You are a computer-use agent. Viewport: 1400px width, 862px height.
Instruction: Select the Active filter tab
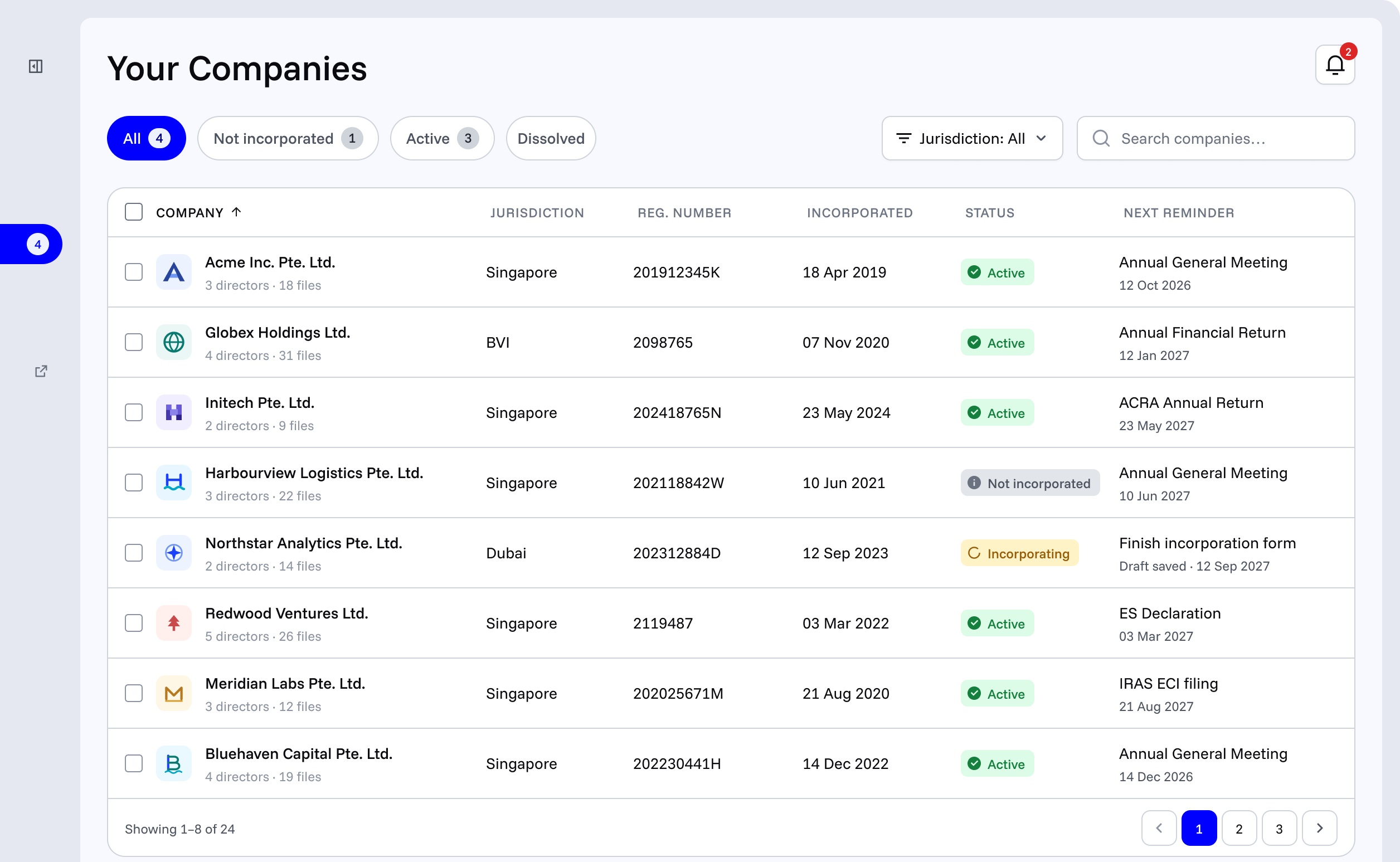click(x=442, y=139)
